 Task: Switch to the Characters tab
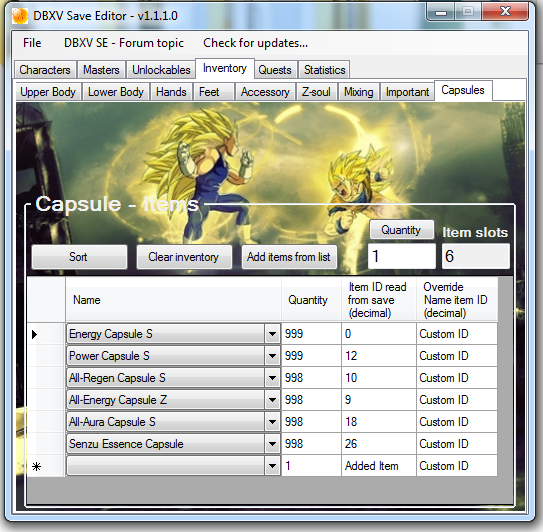click(x=45, y=70)
